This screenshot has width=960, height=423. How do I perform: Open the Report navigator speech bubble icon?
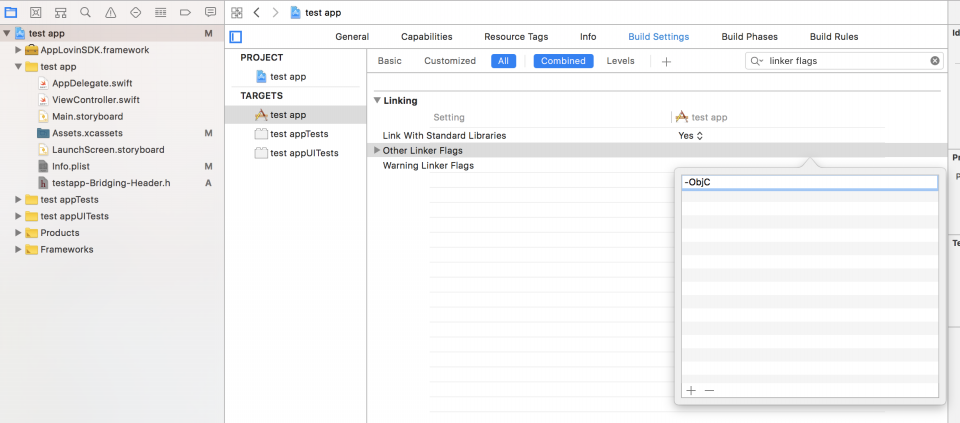[211, 12]
